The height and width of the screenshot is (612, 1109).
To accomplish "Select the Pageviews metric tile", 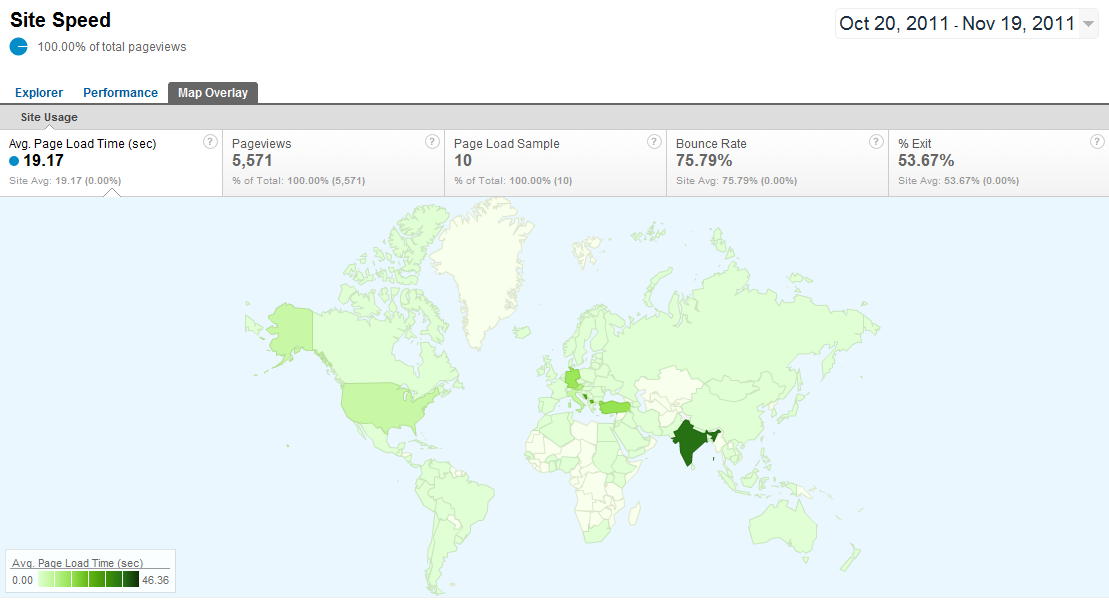I will click(262, 144).
